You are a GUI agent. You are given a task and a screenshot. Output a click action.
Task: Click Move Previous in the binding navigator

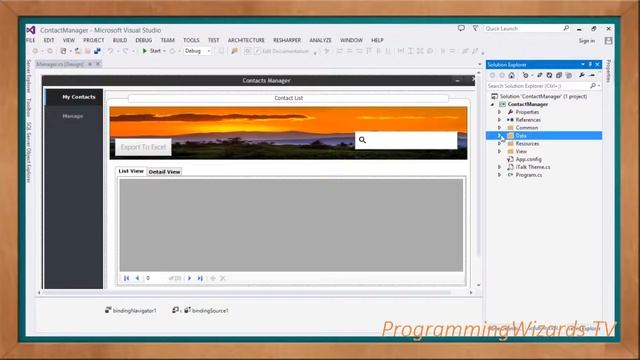pos(137,278)
